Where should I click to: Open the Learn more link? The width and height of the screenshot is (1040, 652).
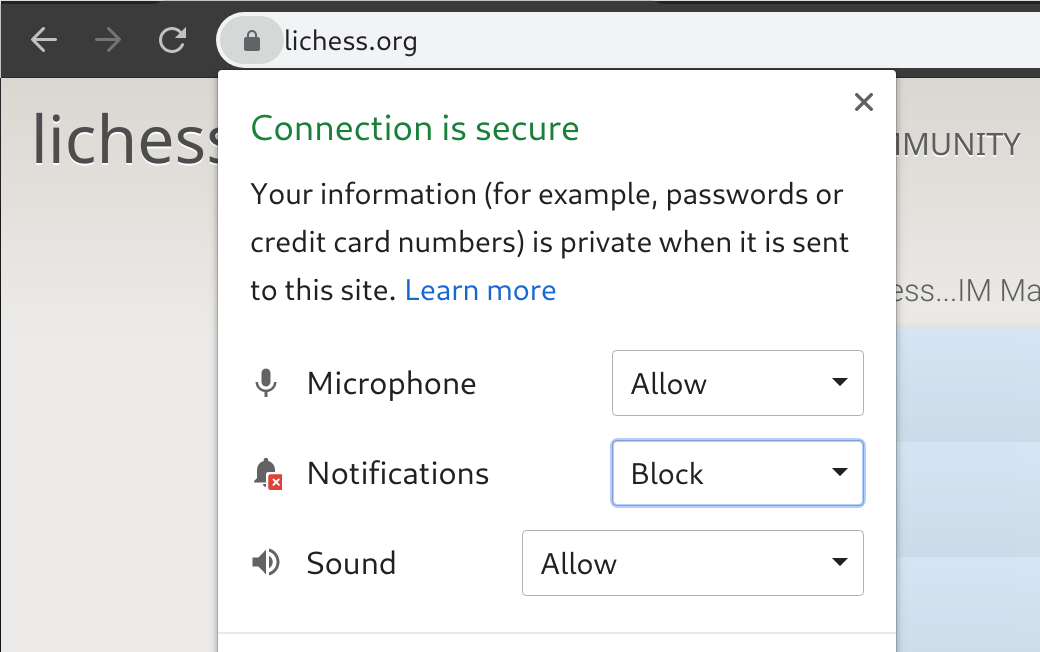tap(480, 291)
